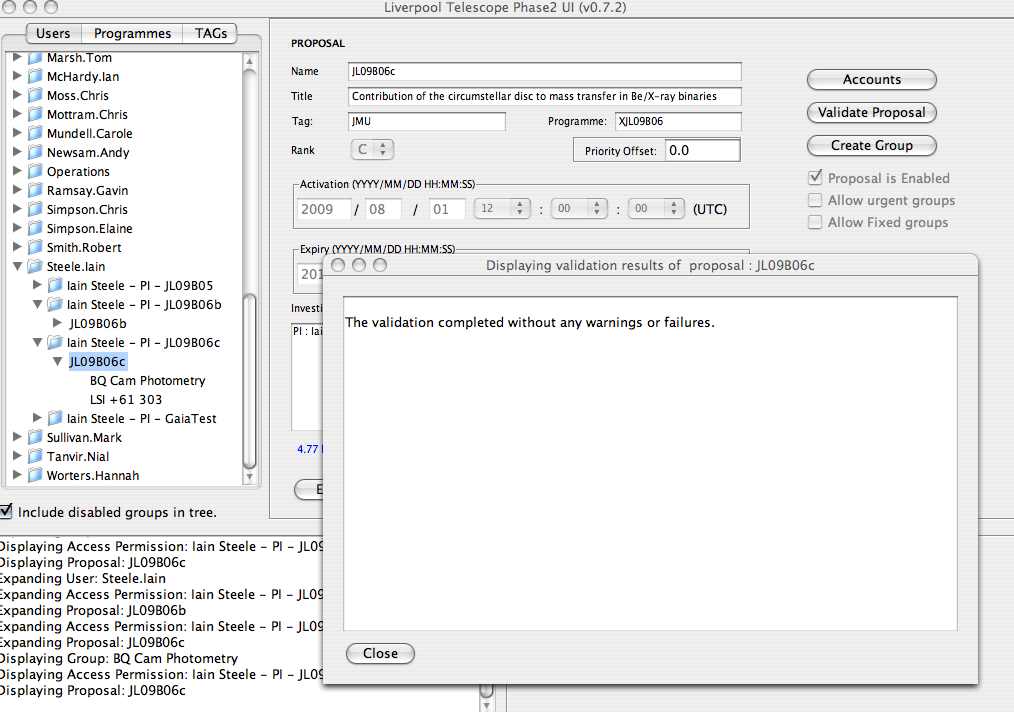
Task: Collapse the selected JL09B06c proposal node
Action: coord(58,361)
